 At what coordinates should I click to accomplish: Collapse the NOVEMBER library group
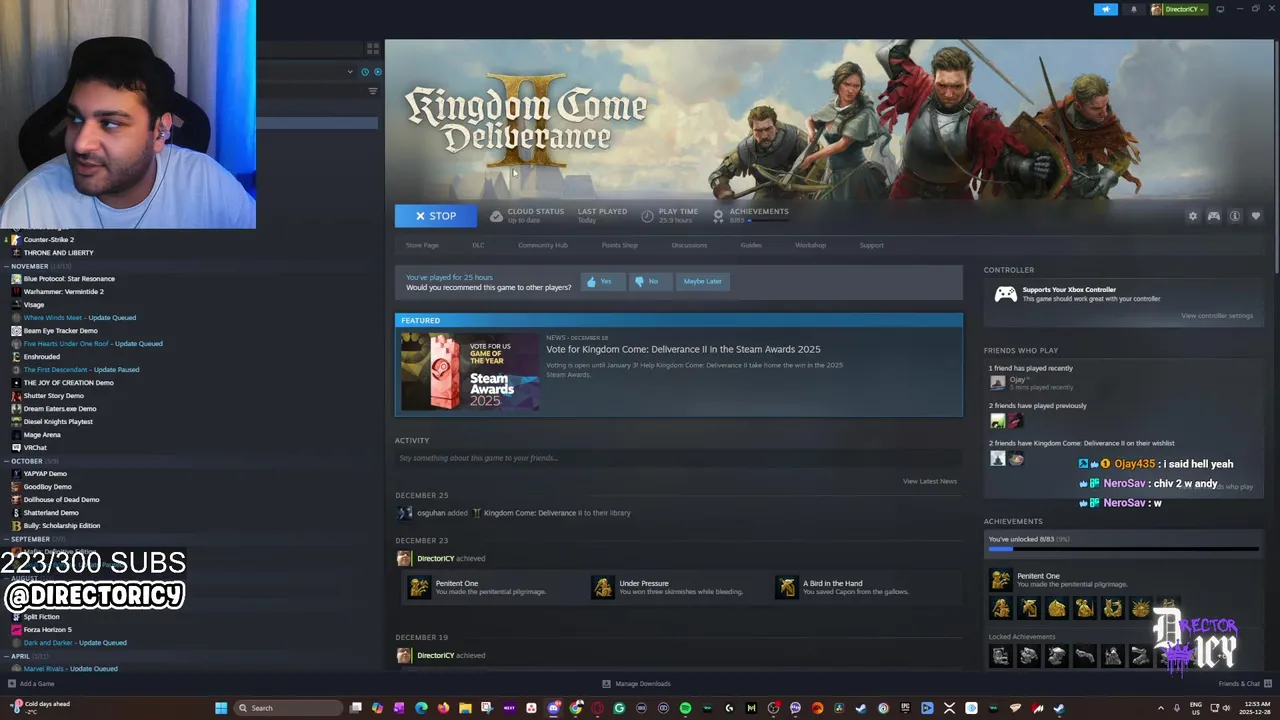pyautogui.click(x=7, y=266)
